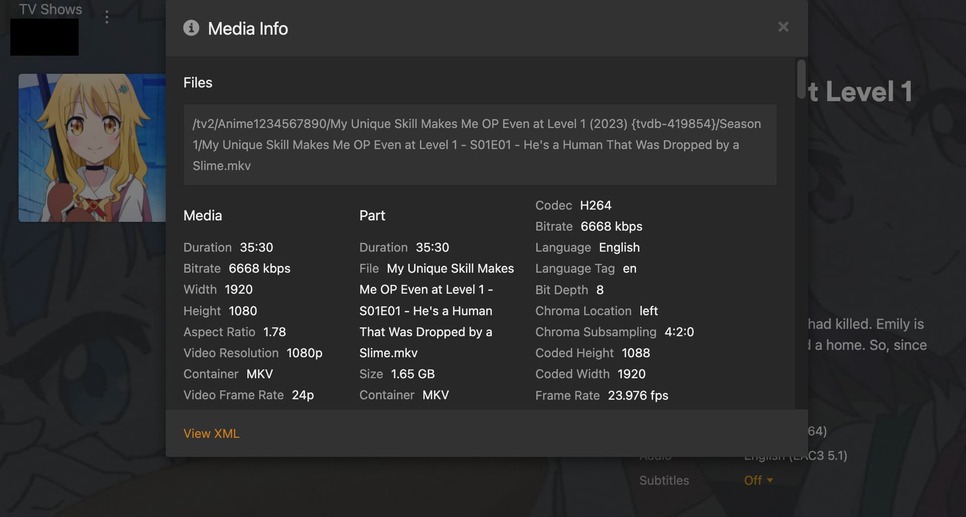Click the Codec H264 value

click(x=595, y=205)
